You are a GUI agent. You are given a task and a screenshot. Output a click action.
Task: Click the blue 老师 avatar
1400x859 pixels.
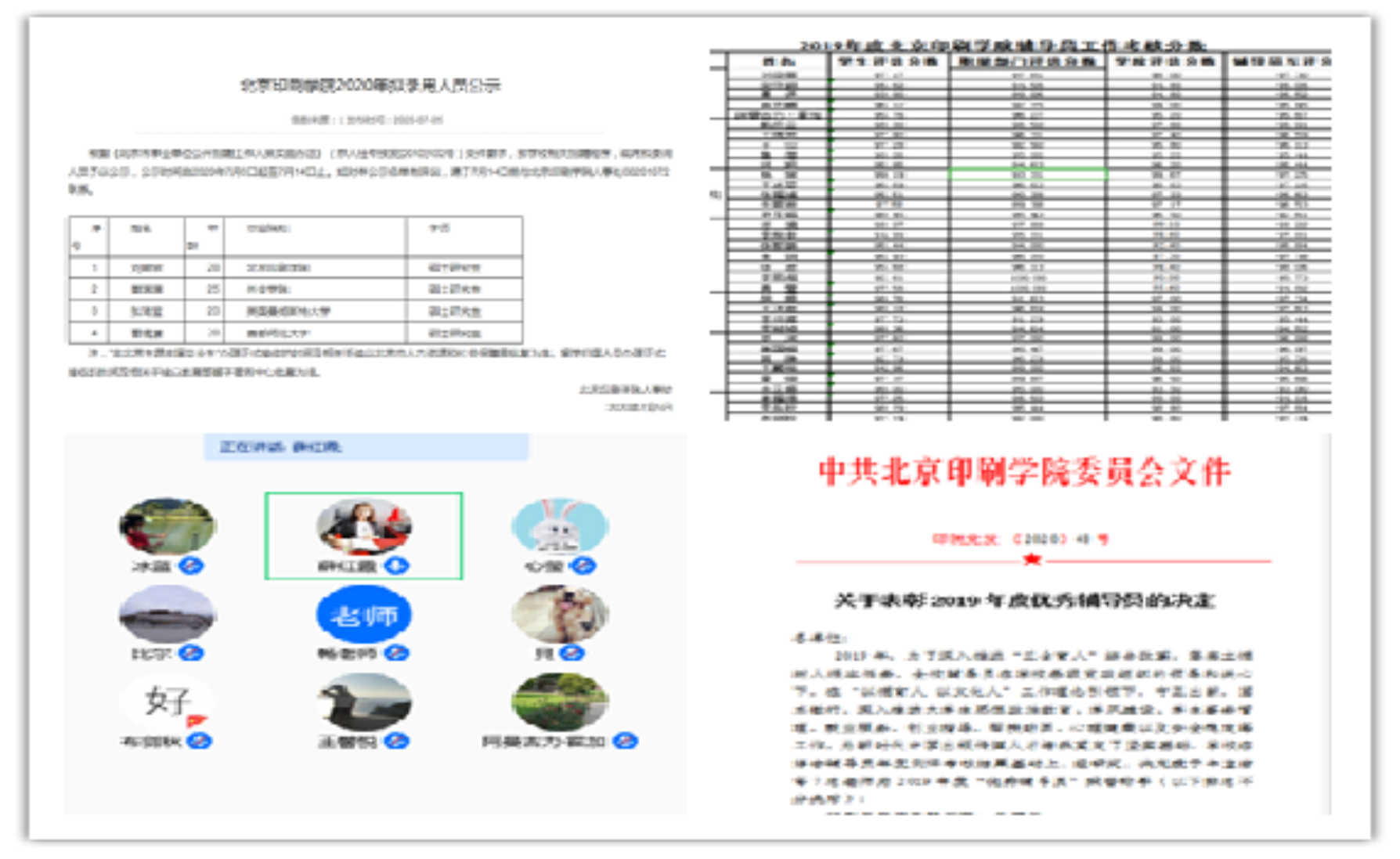tap(364, 614)
